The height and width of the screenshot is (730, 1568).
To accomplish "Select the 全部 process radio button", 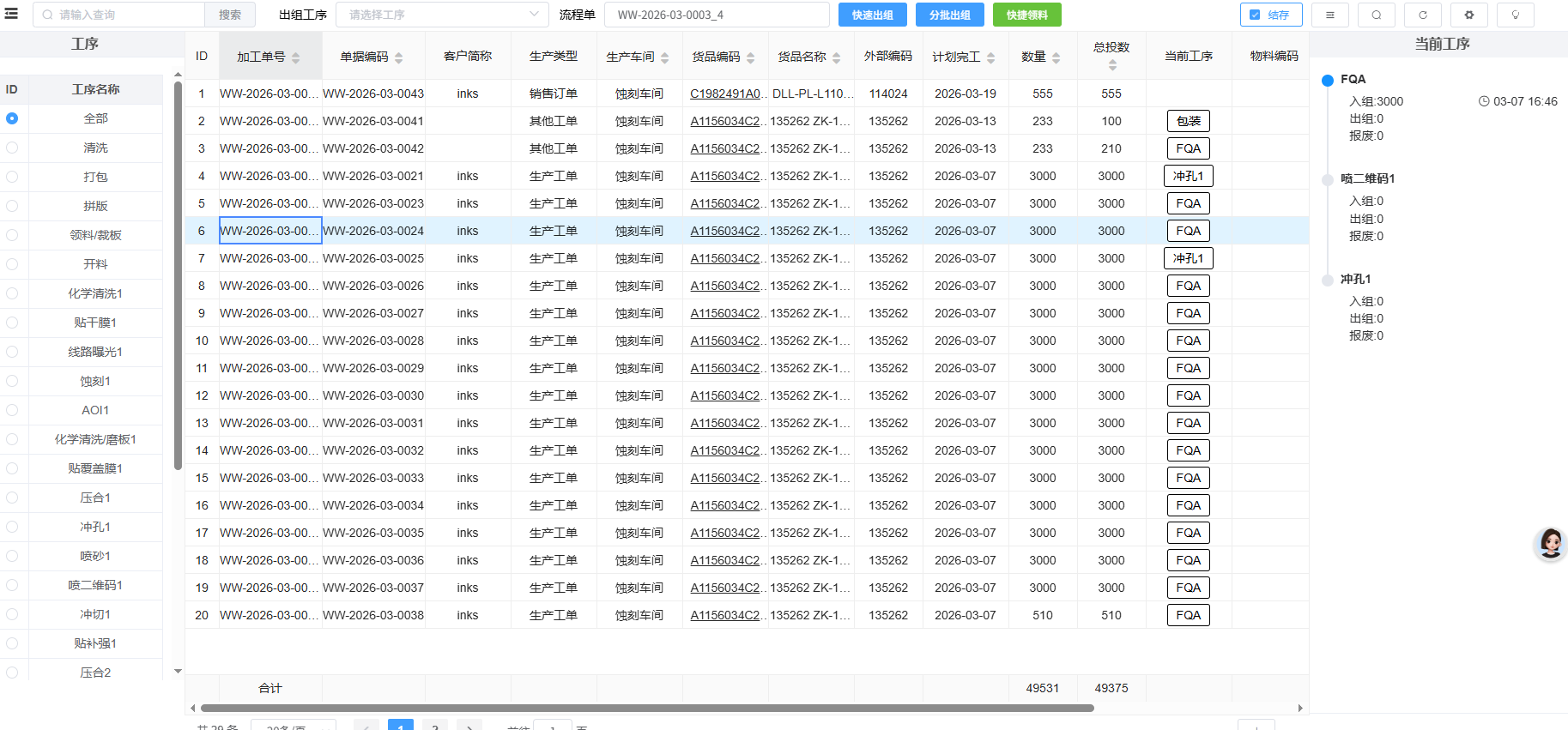I will (12, 118).
